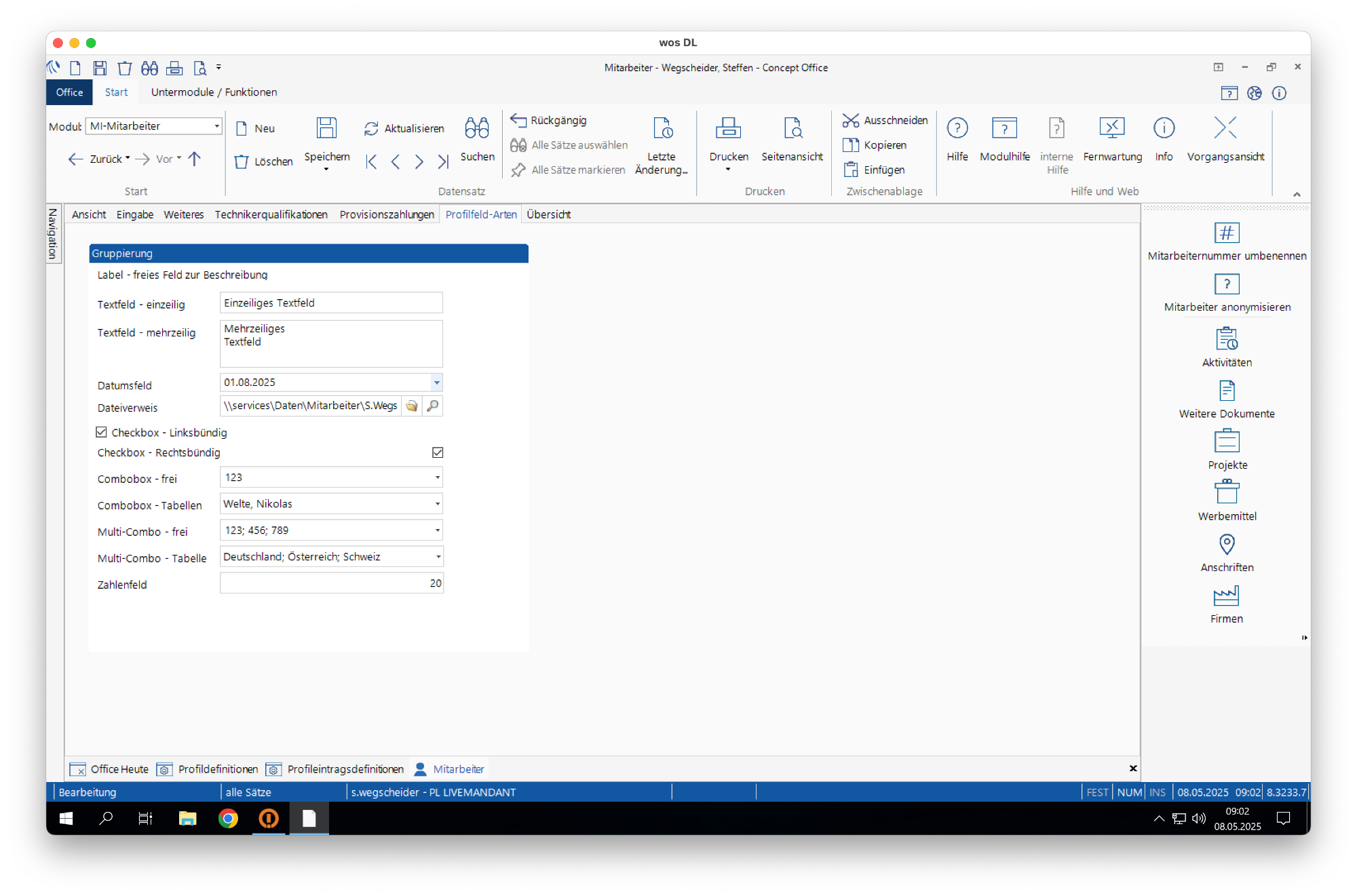1357x896 pixels.
Task: Switch to Profileintragsdefinitionen window tab
Action: [335, 768]
